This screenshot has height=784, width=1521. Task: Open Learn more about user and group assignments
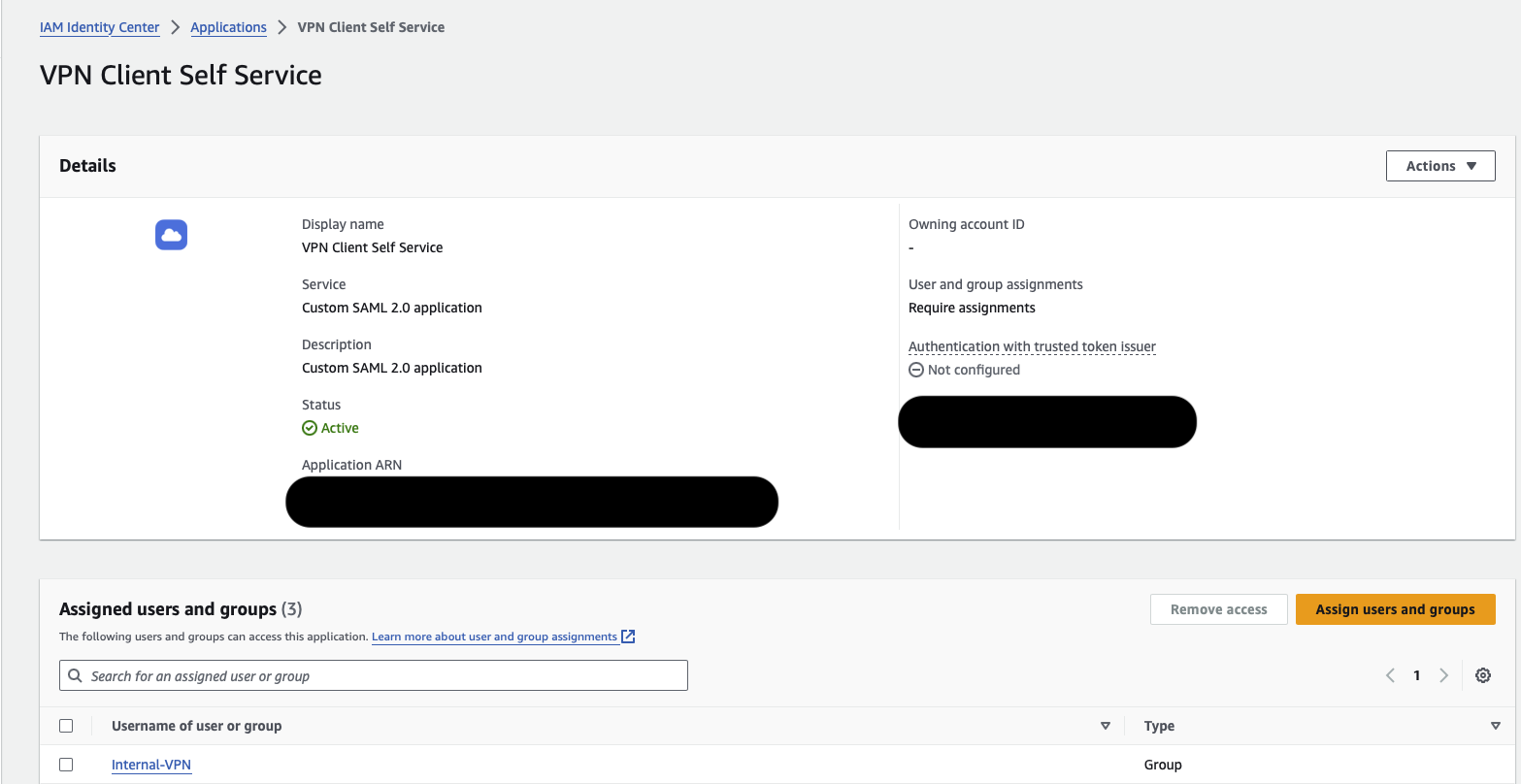(x=494, y=637)
